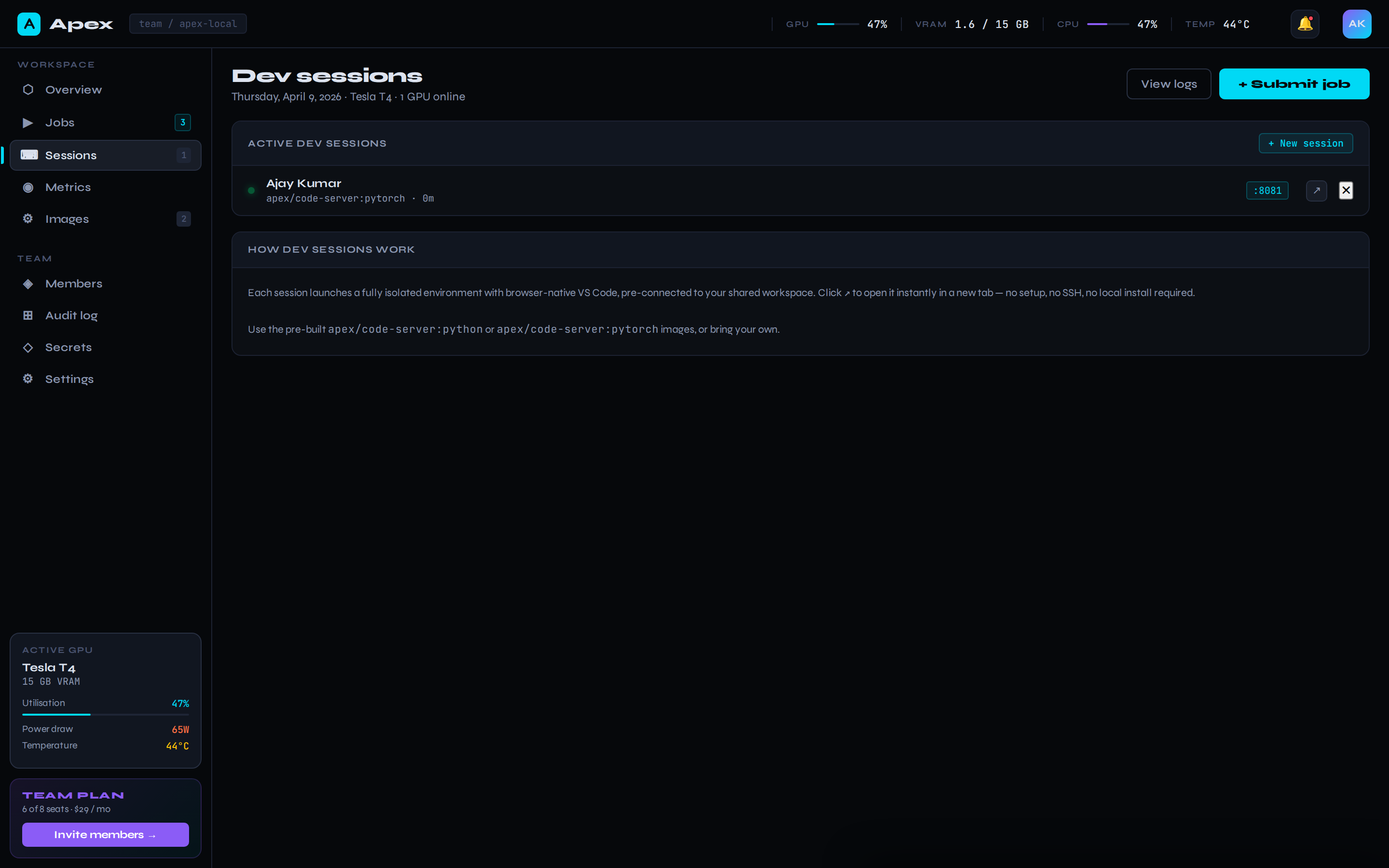Terminate Ajay Kumar's dev session
Viewport: 1389px width, 868px height.
(x=1346, y=190)
